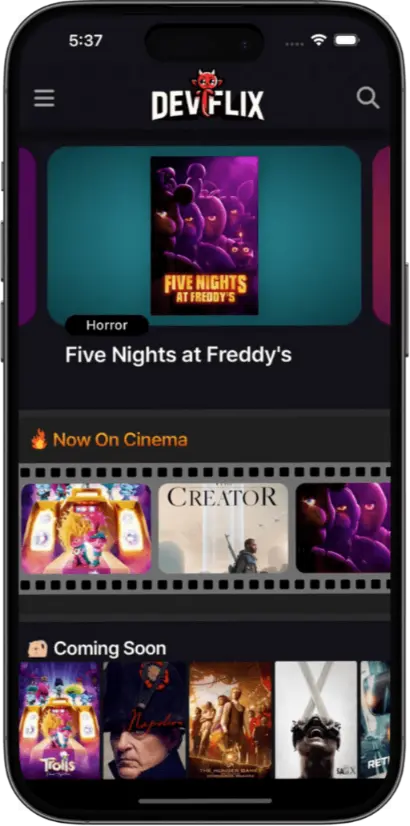This screenshot has width=410, height=826.
Task: Tap the fire icon beside Now On Cinema
Action: pos(39,439)
